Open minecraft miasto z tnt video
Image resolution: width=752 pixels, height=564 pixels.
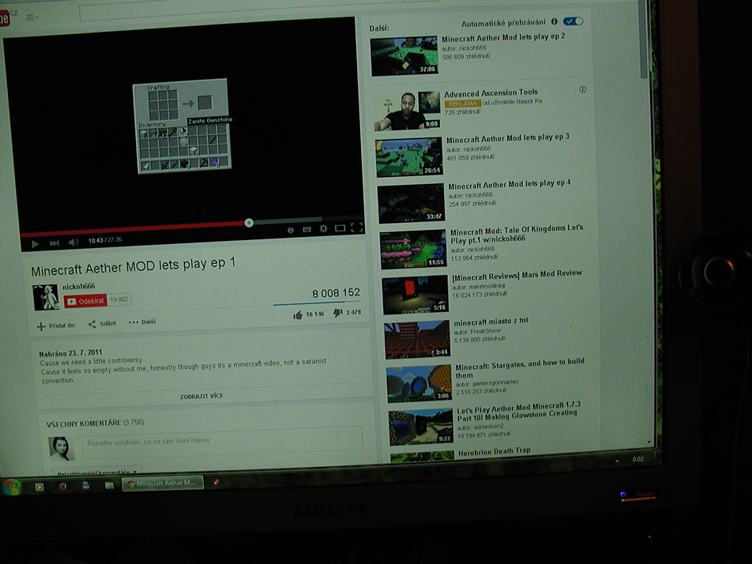[491, 321]
